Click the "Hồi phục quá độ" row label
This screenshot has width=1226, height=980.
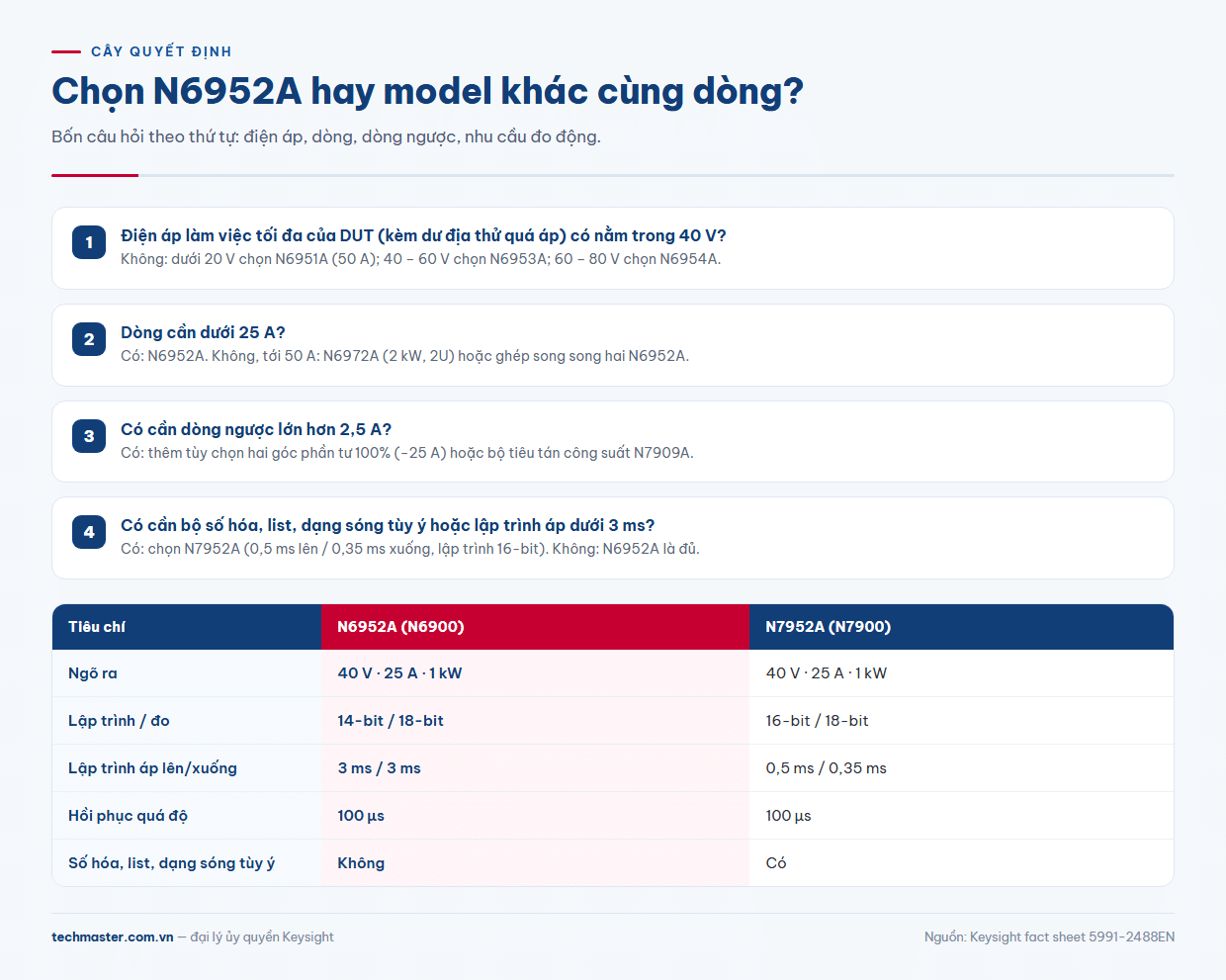(128, 816)
